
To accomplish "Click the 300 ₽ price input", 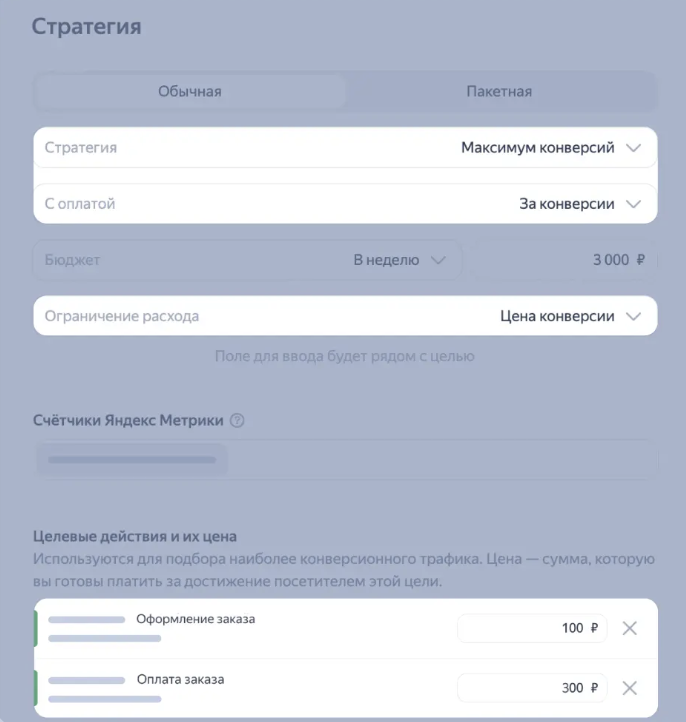I will point(532,688).
